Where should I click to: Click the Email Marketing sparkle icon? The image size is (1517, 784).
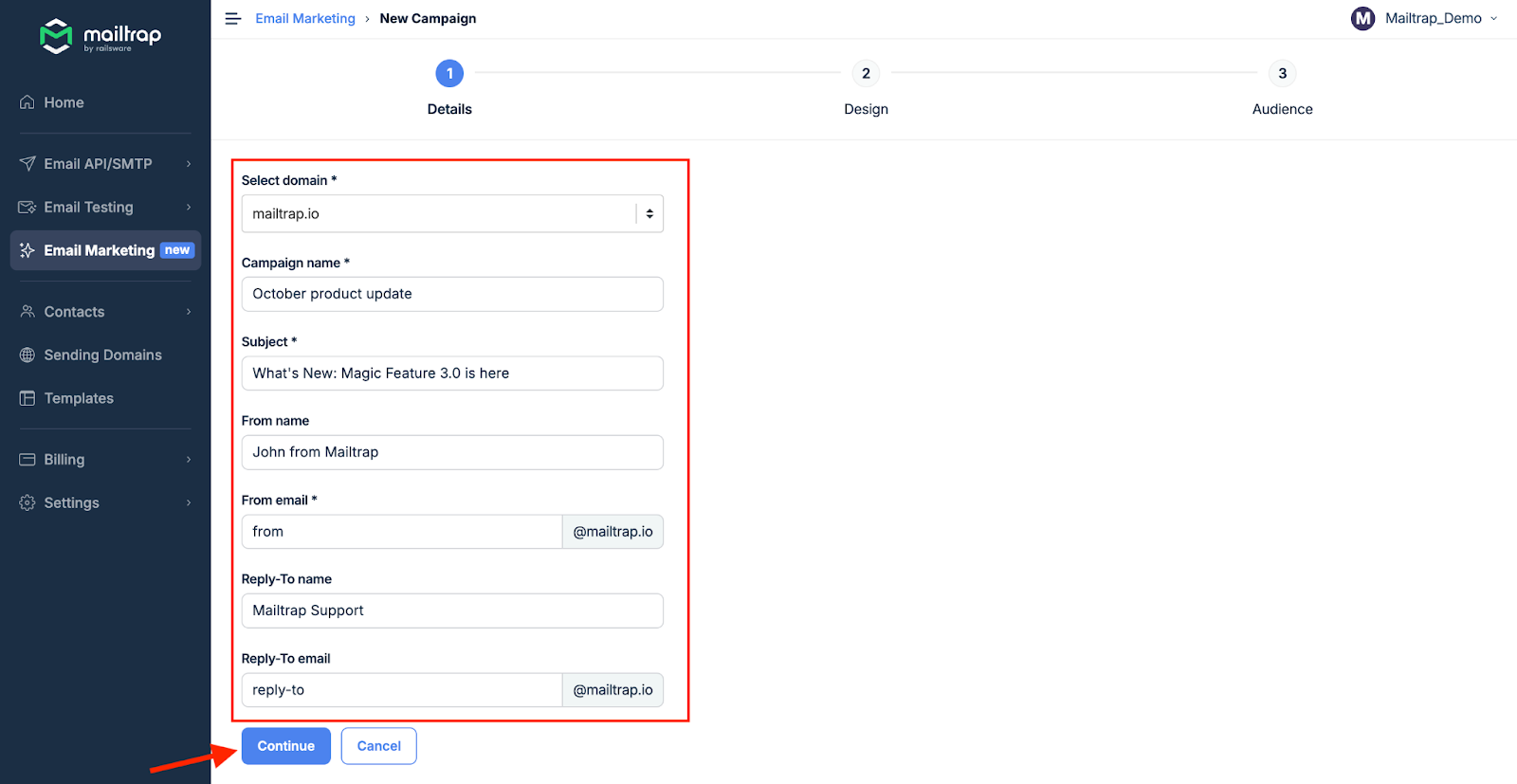(27, 250)
